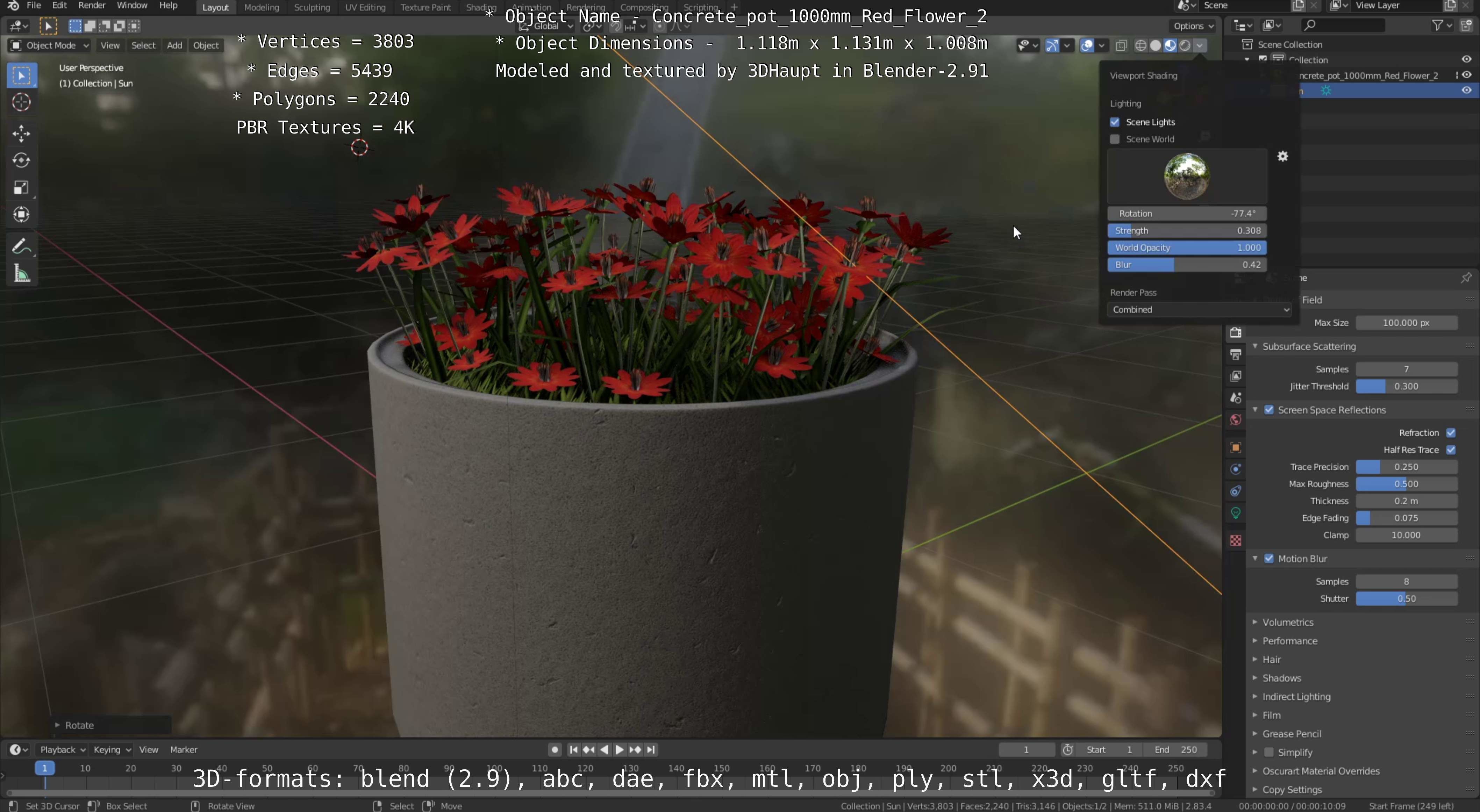Image resolution: width=1480 pixels, height=812 pixels.
Task: Expand Indirect Lighting panel
Action: coord(1296,697)
